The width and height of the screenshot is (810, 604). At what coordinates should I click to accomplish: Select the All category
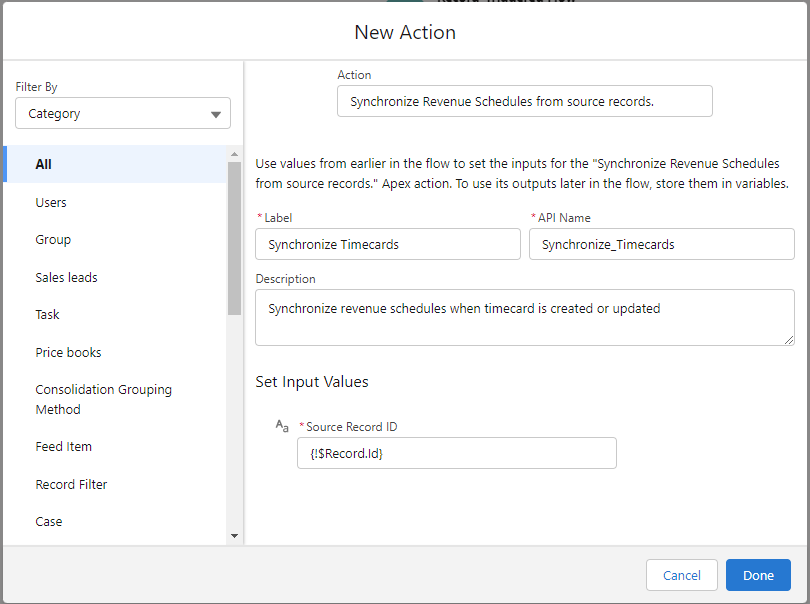(x=44, y=164)
